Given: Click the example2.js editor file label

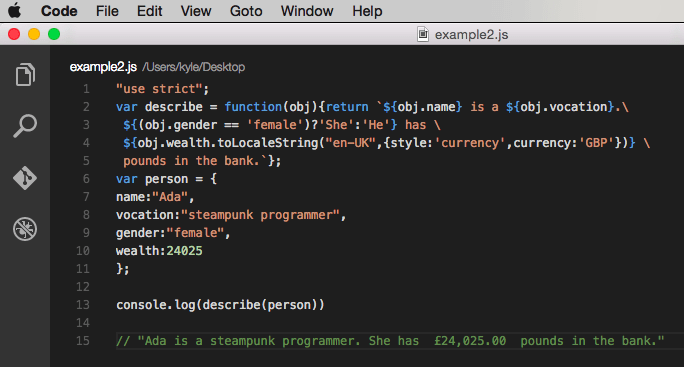Looking at the screenshot, I should (x=103, y=67).
